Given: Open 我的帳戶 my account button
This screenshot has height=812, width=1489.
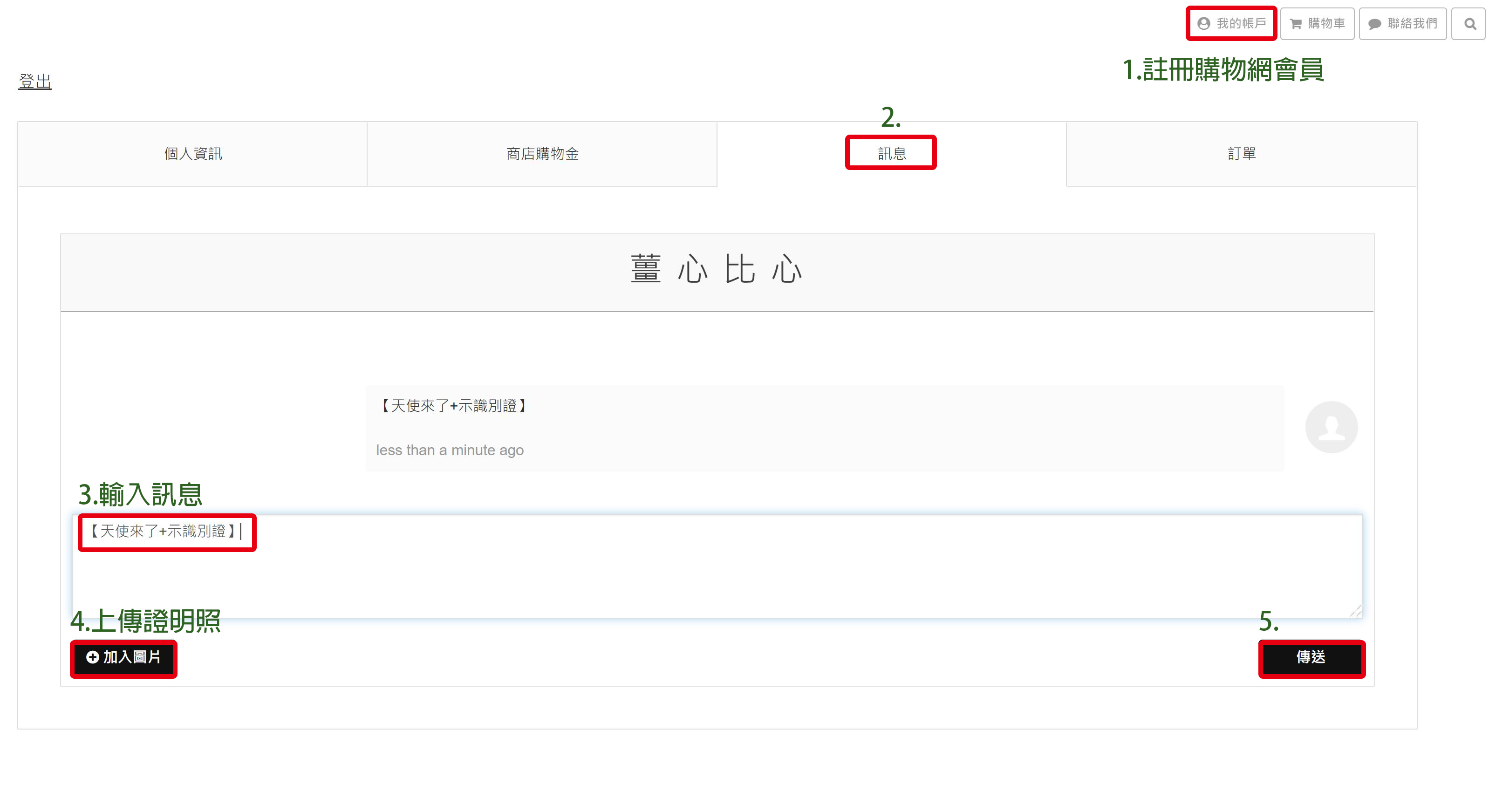Looking at the screenshot, I should [1231, 24].
